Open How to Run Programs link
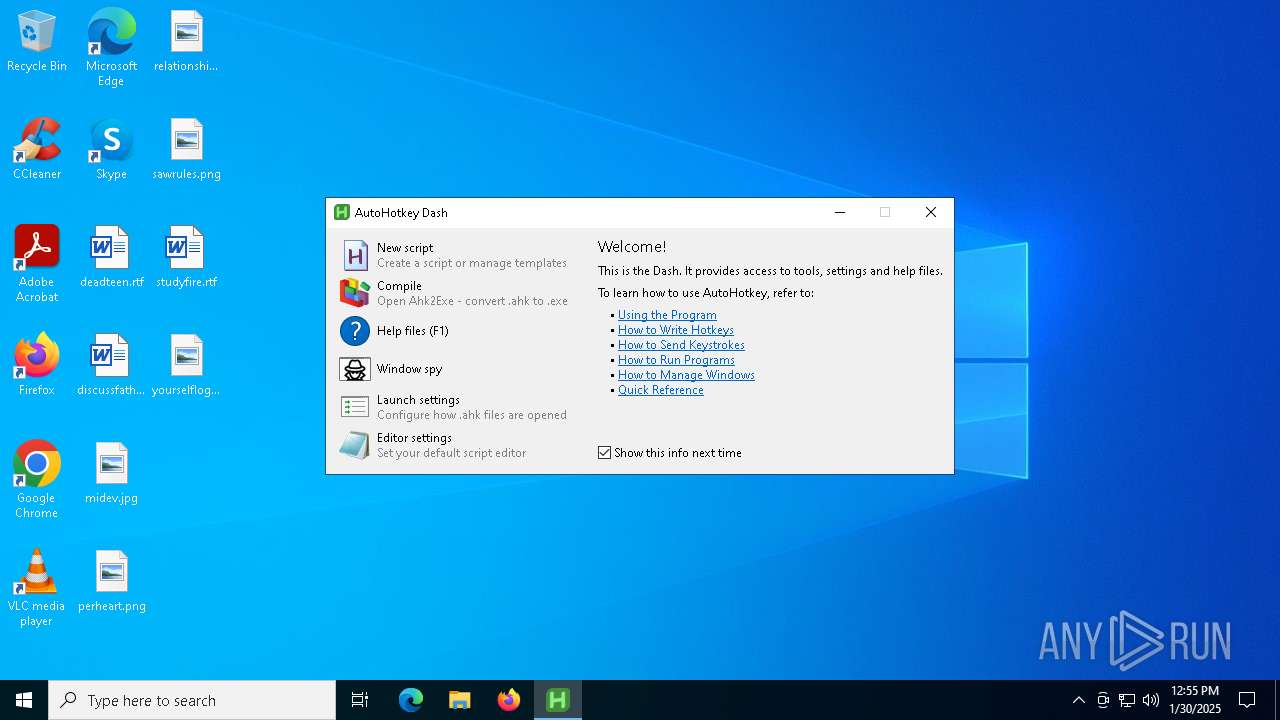The height and width of the screenshot is (720, 1280). [x=676, y=360]
